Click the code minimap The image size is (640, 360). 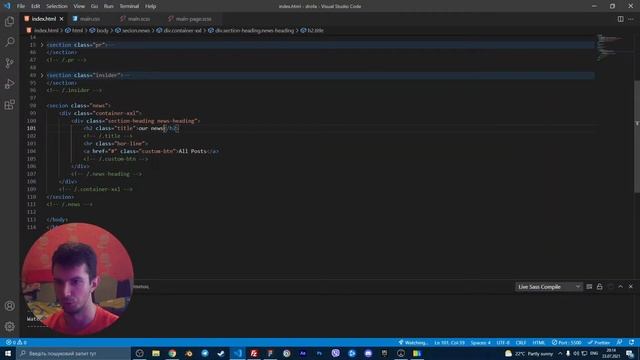[610, 47]
